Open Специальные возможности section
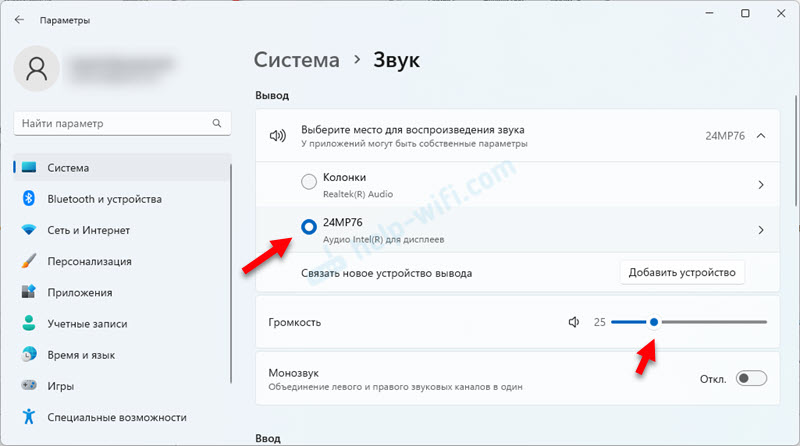800x446 pixels. (x=116, y=417)
